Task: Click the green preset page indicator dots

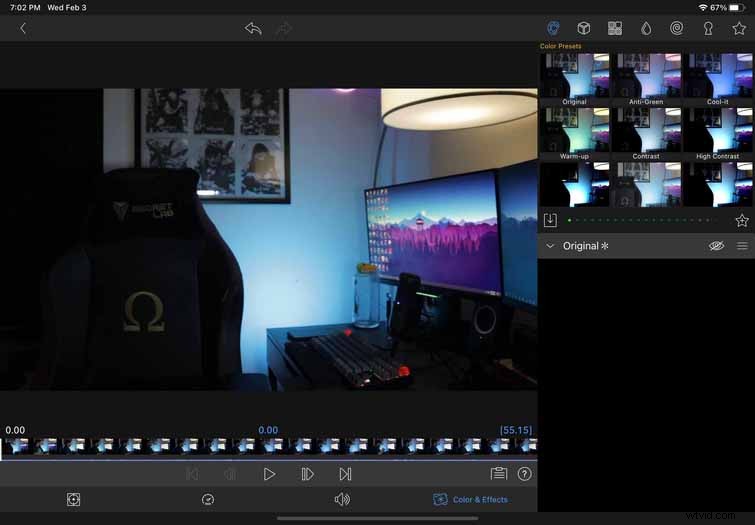Action: point(642,220)
